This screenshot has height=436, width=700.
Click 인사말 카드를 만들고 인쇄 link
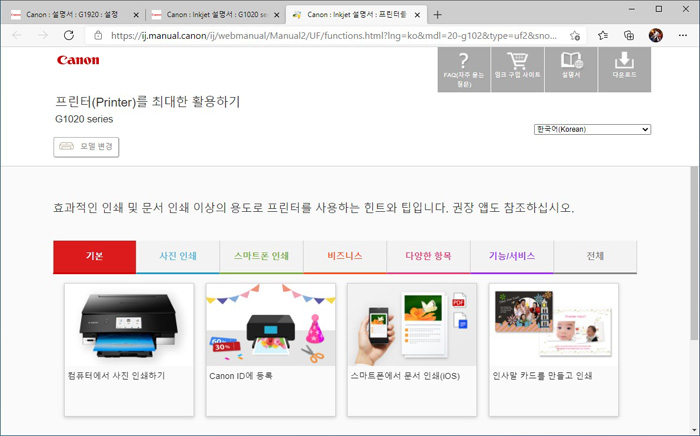(x=542, y=376)
